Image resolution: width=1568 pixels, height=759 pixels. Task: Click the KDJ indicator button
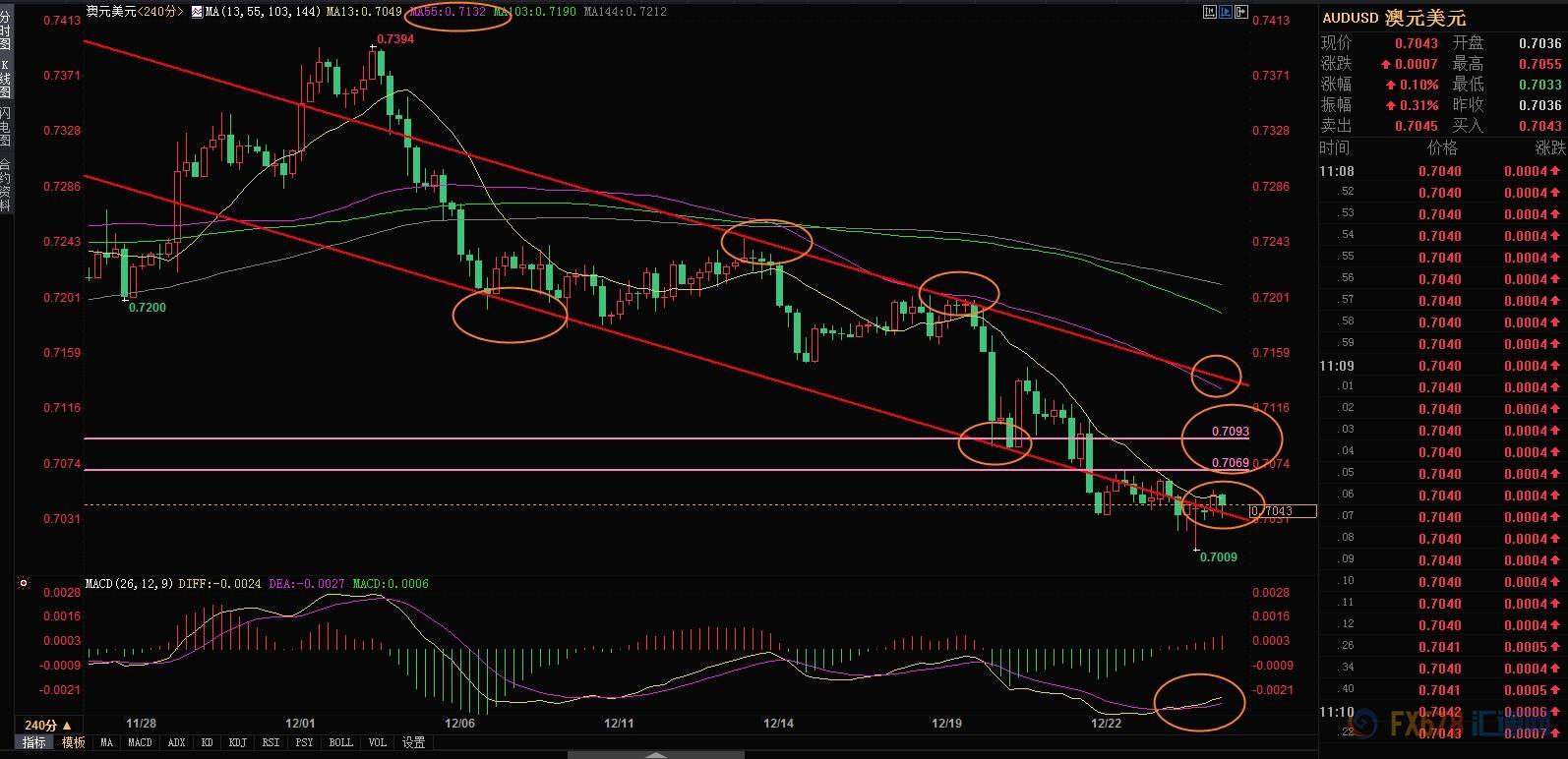pyautogui.click(x=237, y=742)
